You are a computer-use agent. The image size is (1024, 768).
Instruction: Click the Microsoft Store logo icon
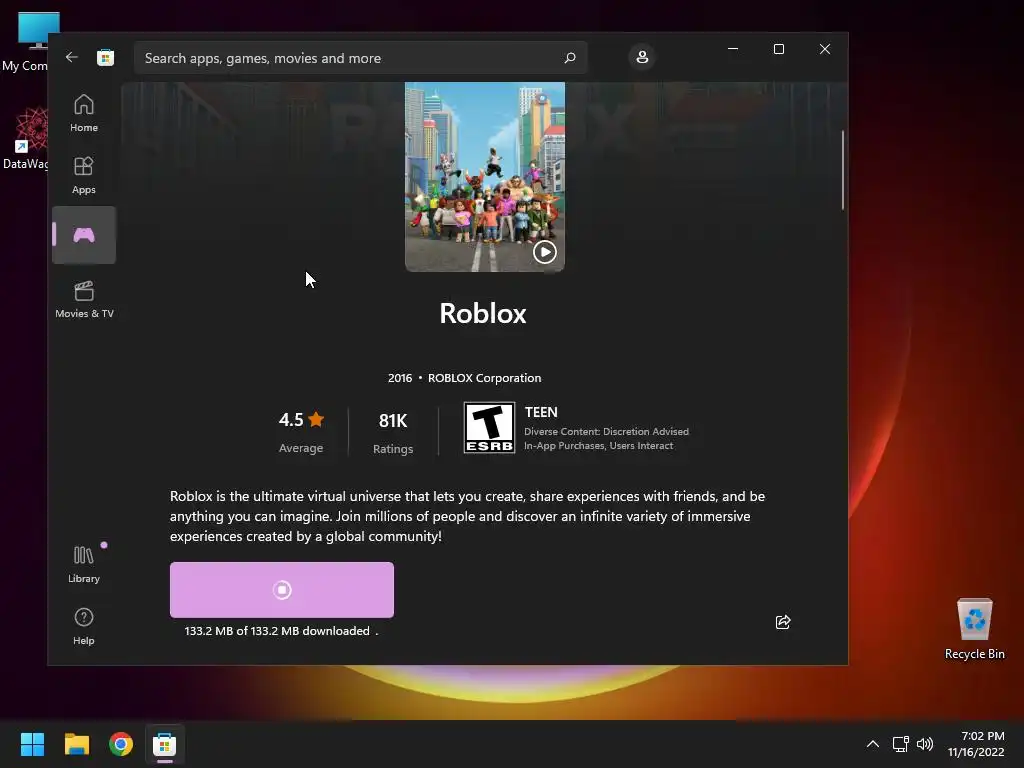click(105, 57)
